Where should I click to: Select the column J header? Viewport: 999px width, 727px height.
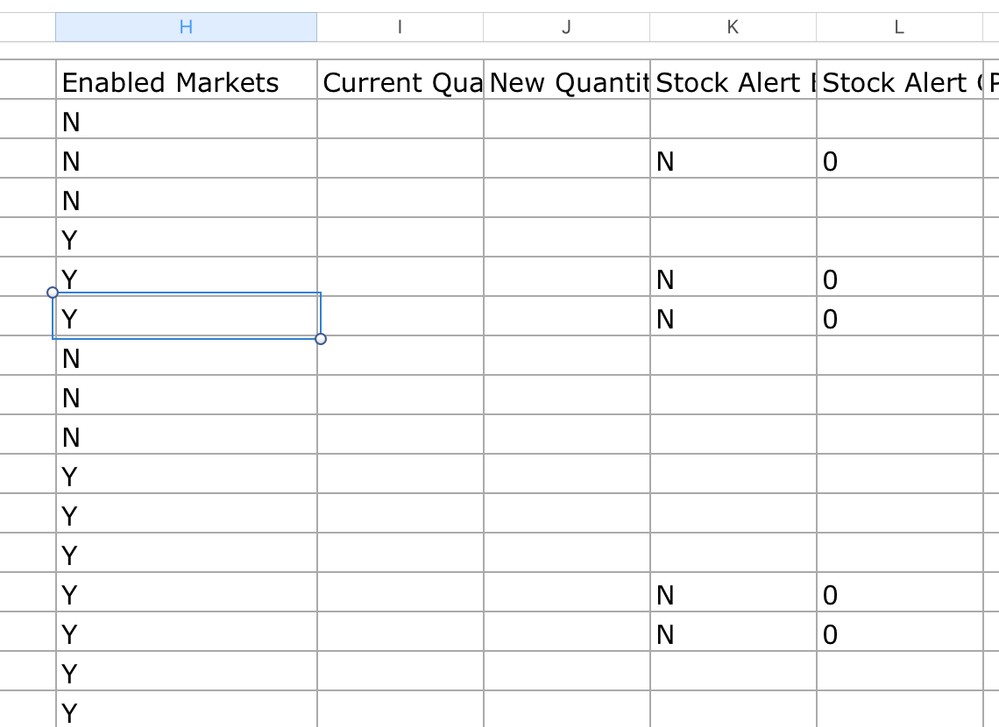(566, 27)
